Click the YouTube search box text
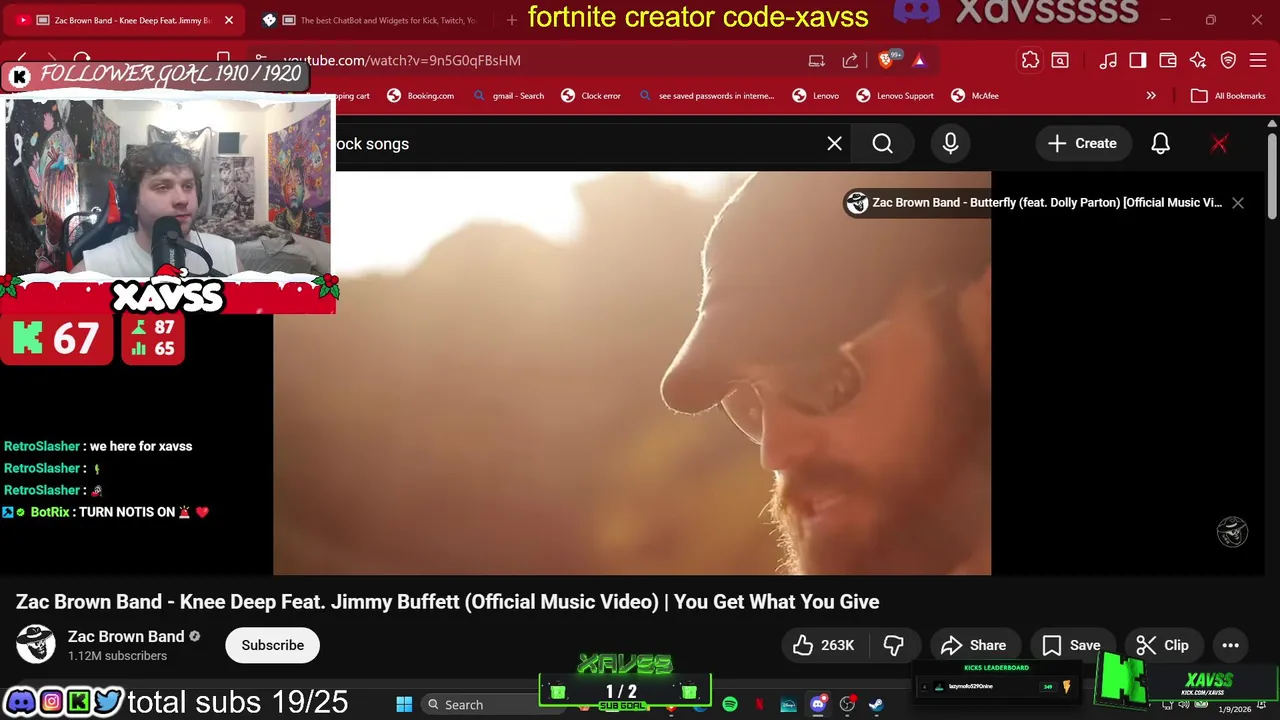Image resolution: width=1280 pixels, height=720 pixels. pos(372,143)
